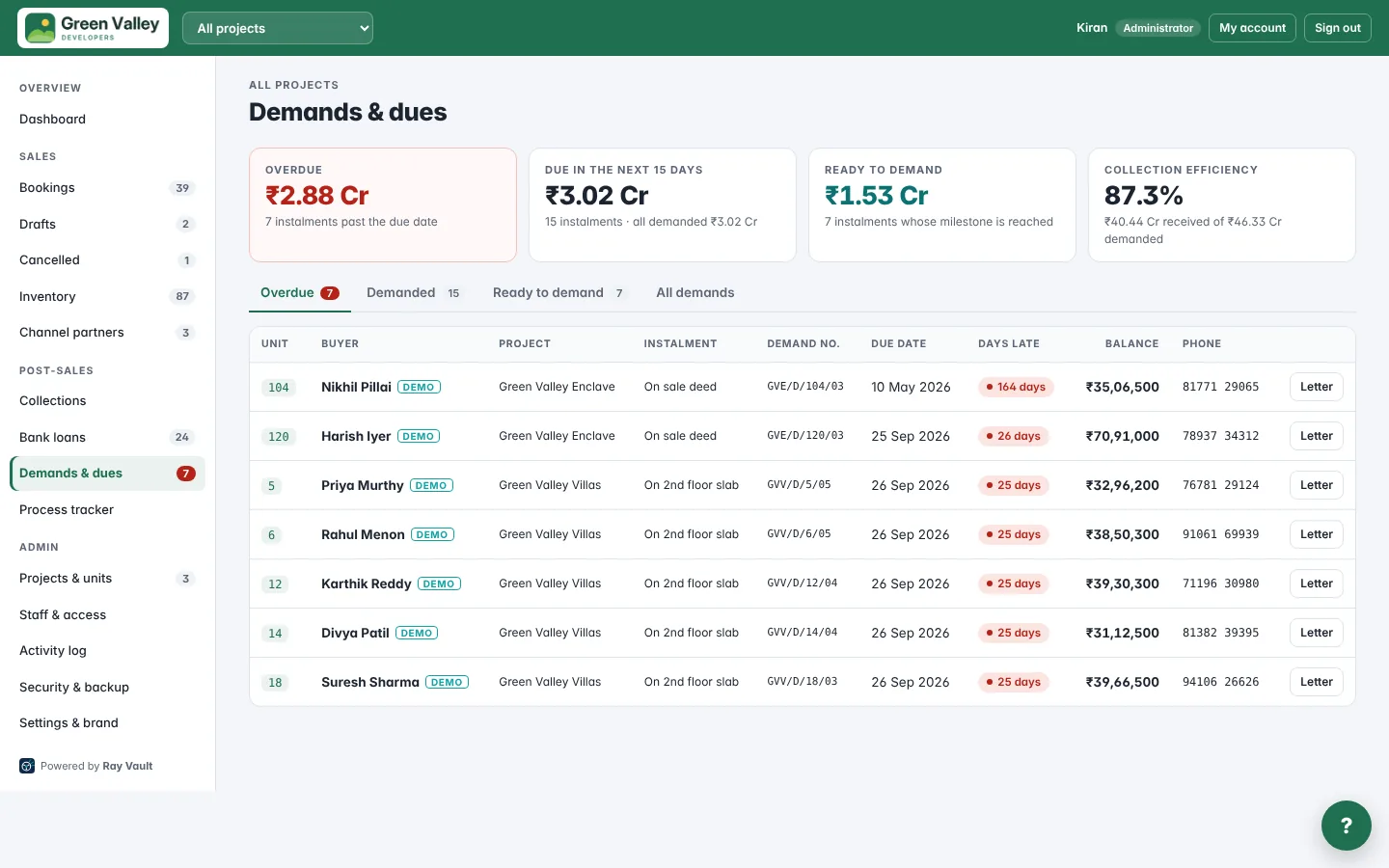
Task: Click the red 7 badge on Demands & dues
Action: pyautogui.click(x=186, y=474)
